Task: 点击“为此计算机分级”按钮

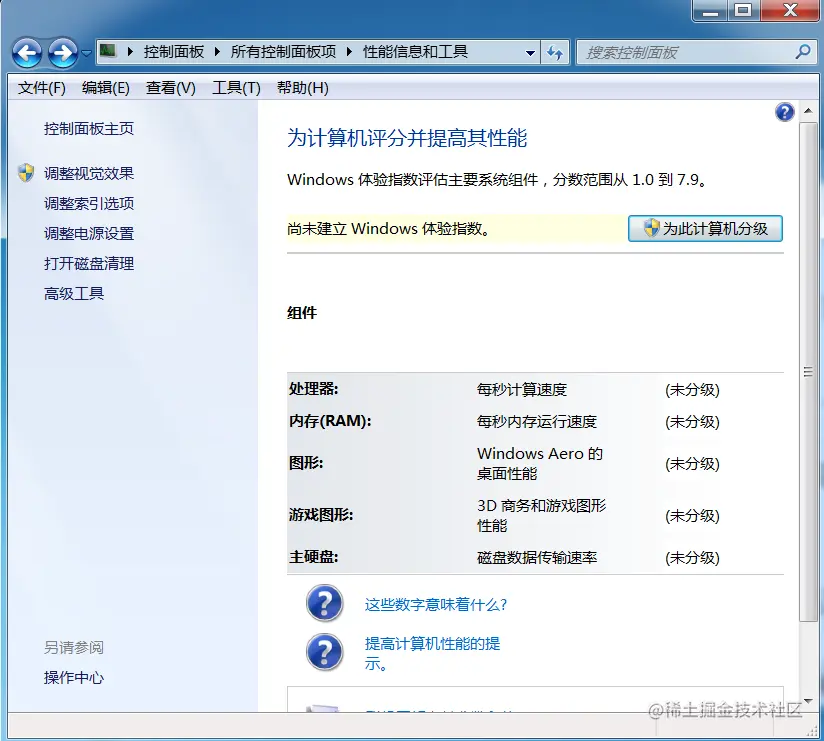Action: [x=705, y=229]
